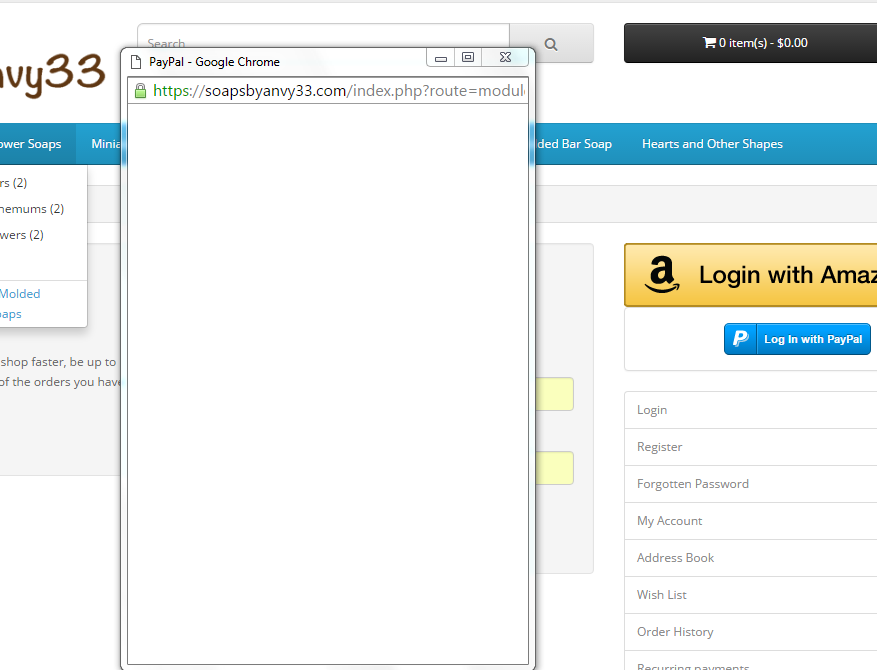The image size is (877, 670).
Task: Minimize the PayPal popup window
Action: click(x=441, y=58)
